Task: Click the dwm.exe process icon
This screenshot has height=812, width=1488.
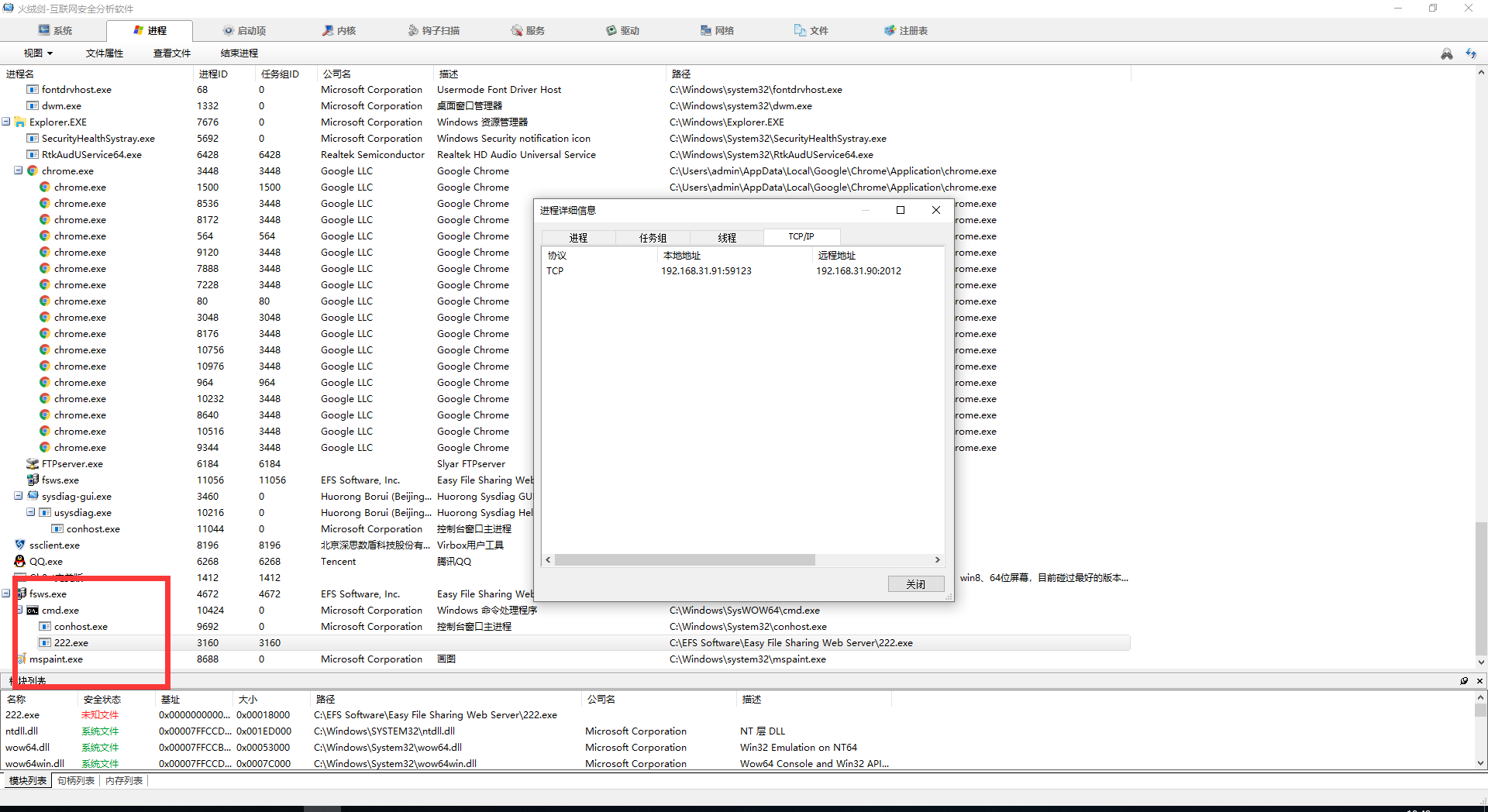Action: click(x=33, y=106)
